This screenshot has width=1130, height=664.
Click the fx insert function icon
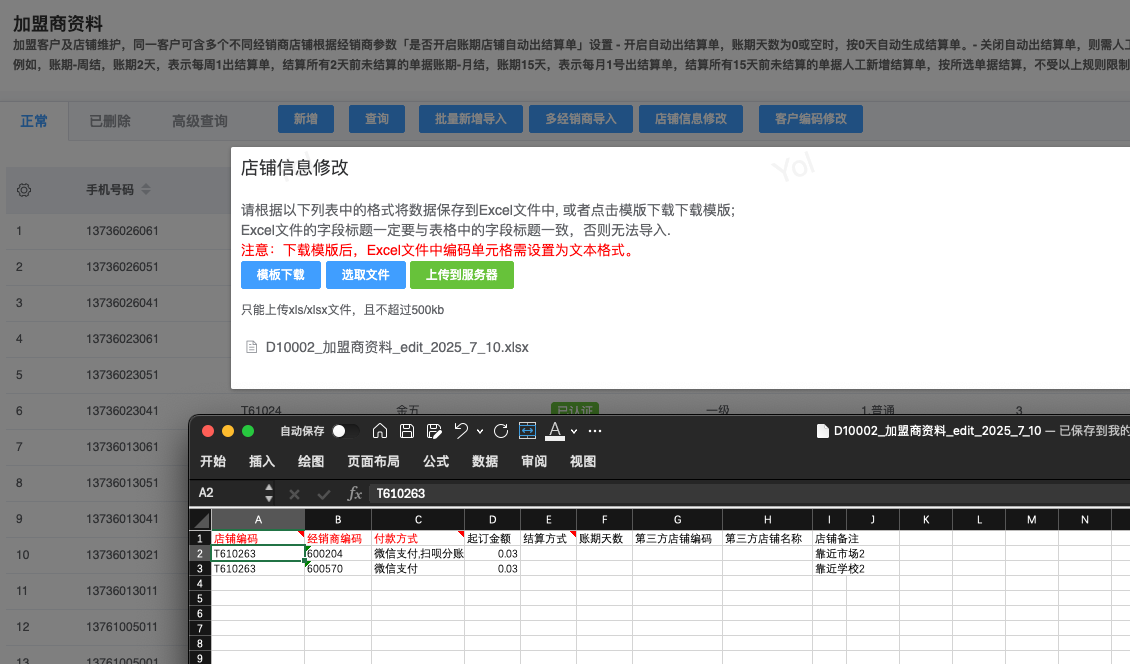(x=354, y=493)
